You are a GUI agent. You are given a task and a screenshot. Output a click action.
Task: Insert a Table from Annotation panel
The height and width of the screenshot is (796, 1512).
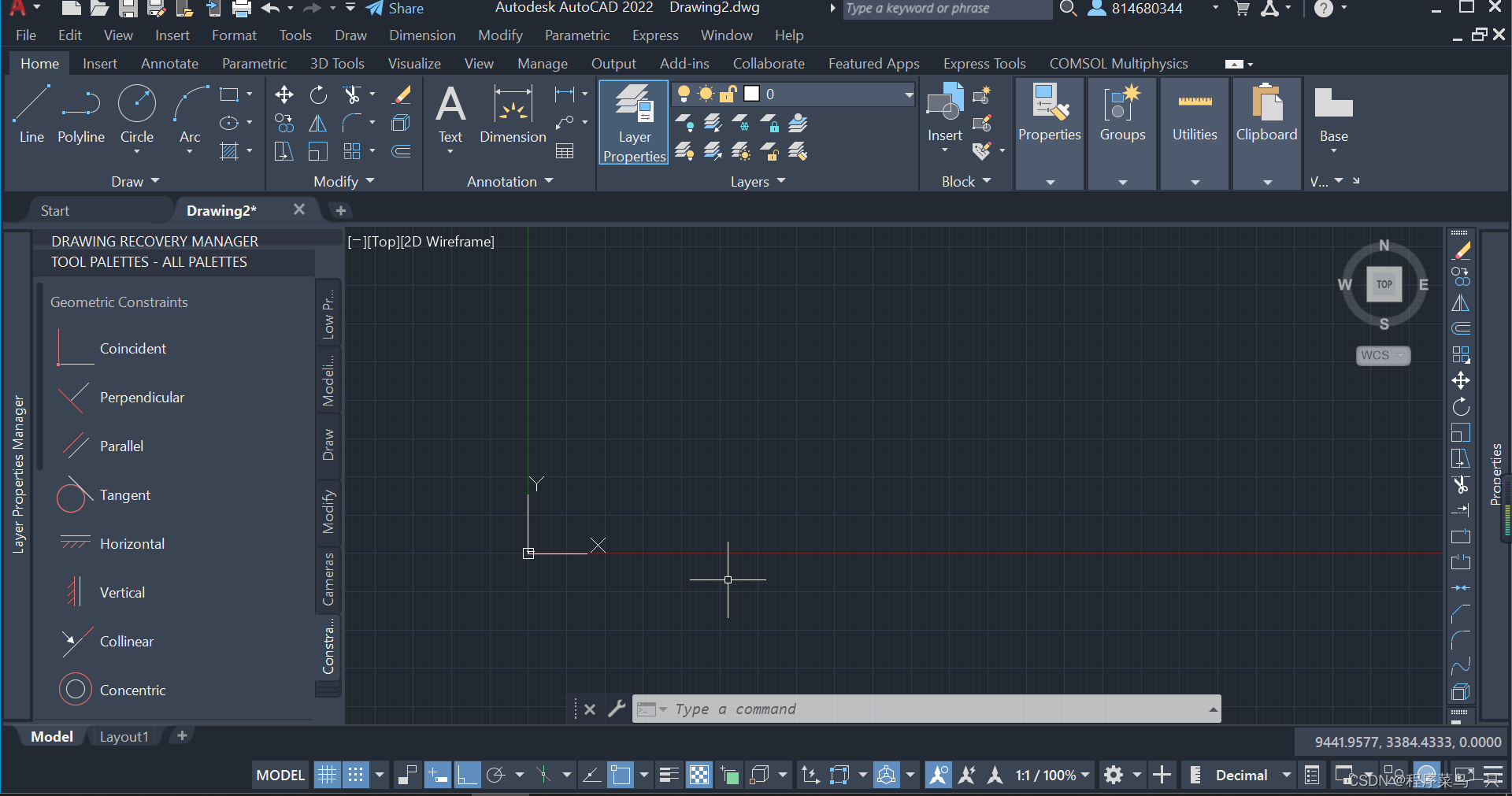pos(565,151)
